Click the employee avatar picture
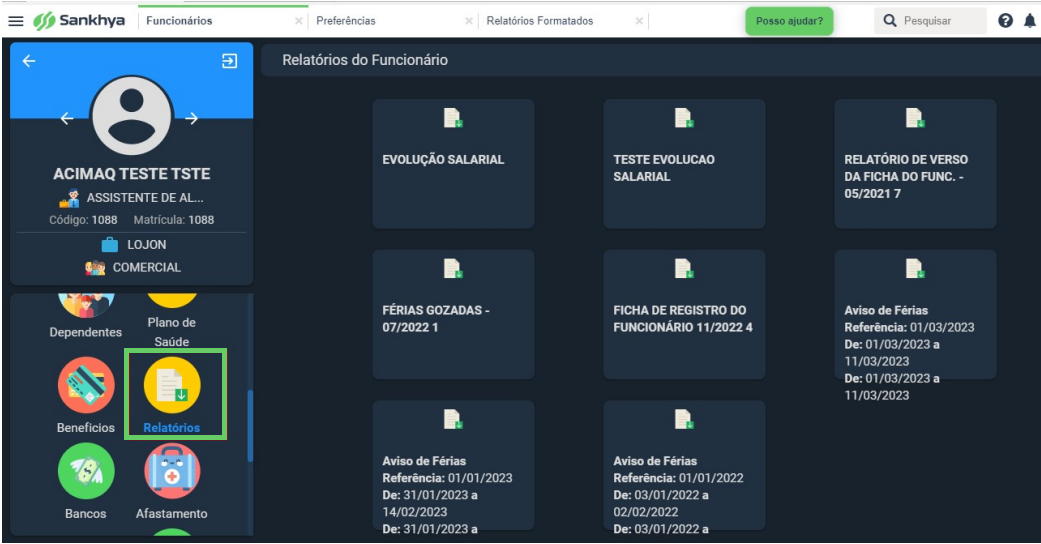The image size is (1041, 544). click(131, 116)
